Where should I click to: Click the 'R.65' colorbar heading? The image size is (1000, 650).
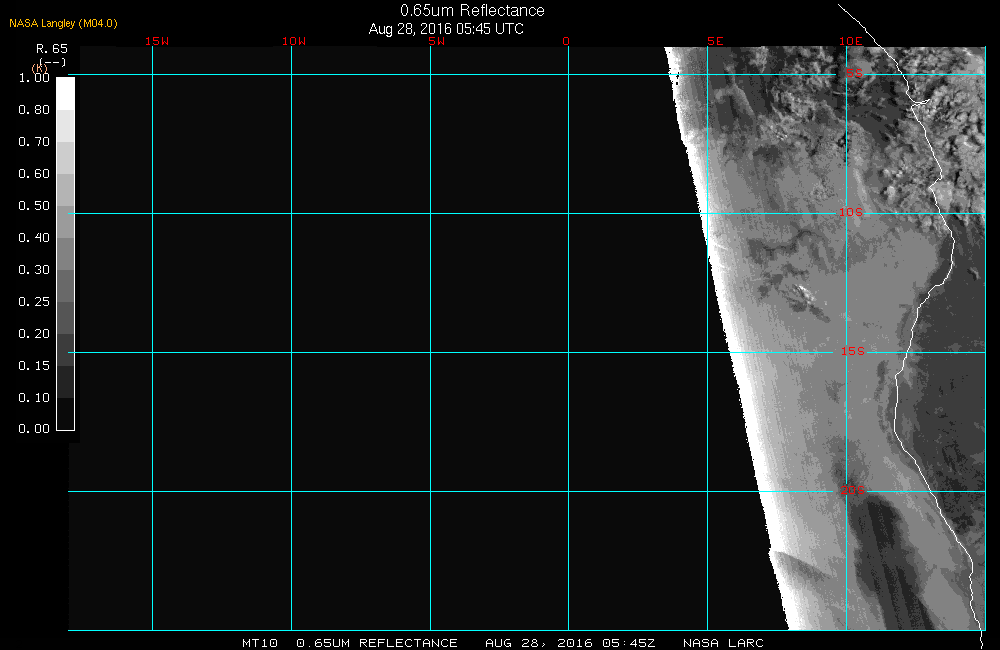[x=52, y=49]
